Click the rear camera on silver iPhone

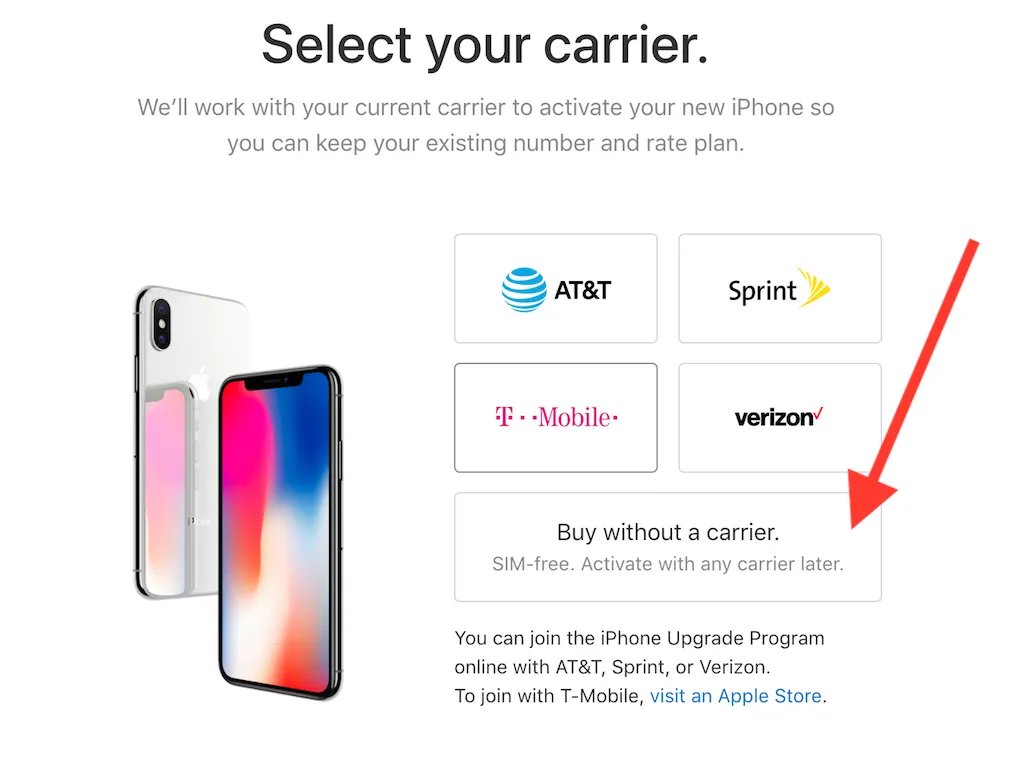(x=161, y=324)
